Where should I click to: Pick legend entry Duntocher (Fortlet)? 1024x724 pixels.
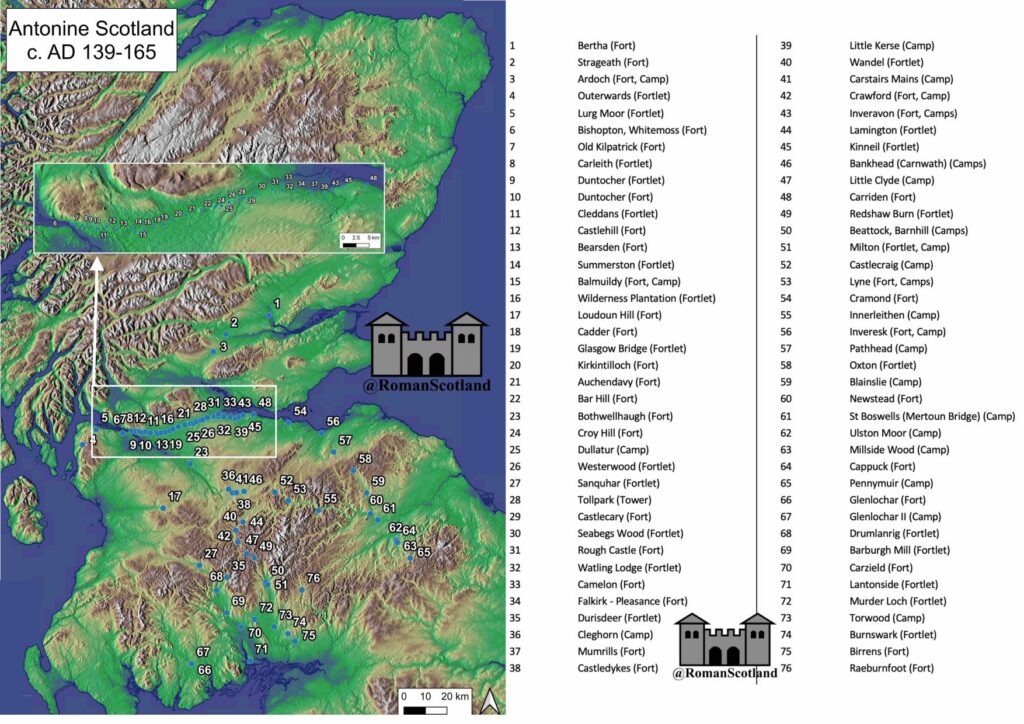click(x=620, y=180)
